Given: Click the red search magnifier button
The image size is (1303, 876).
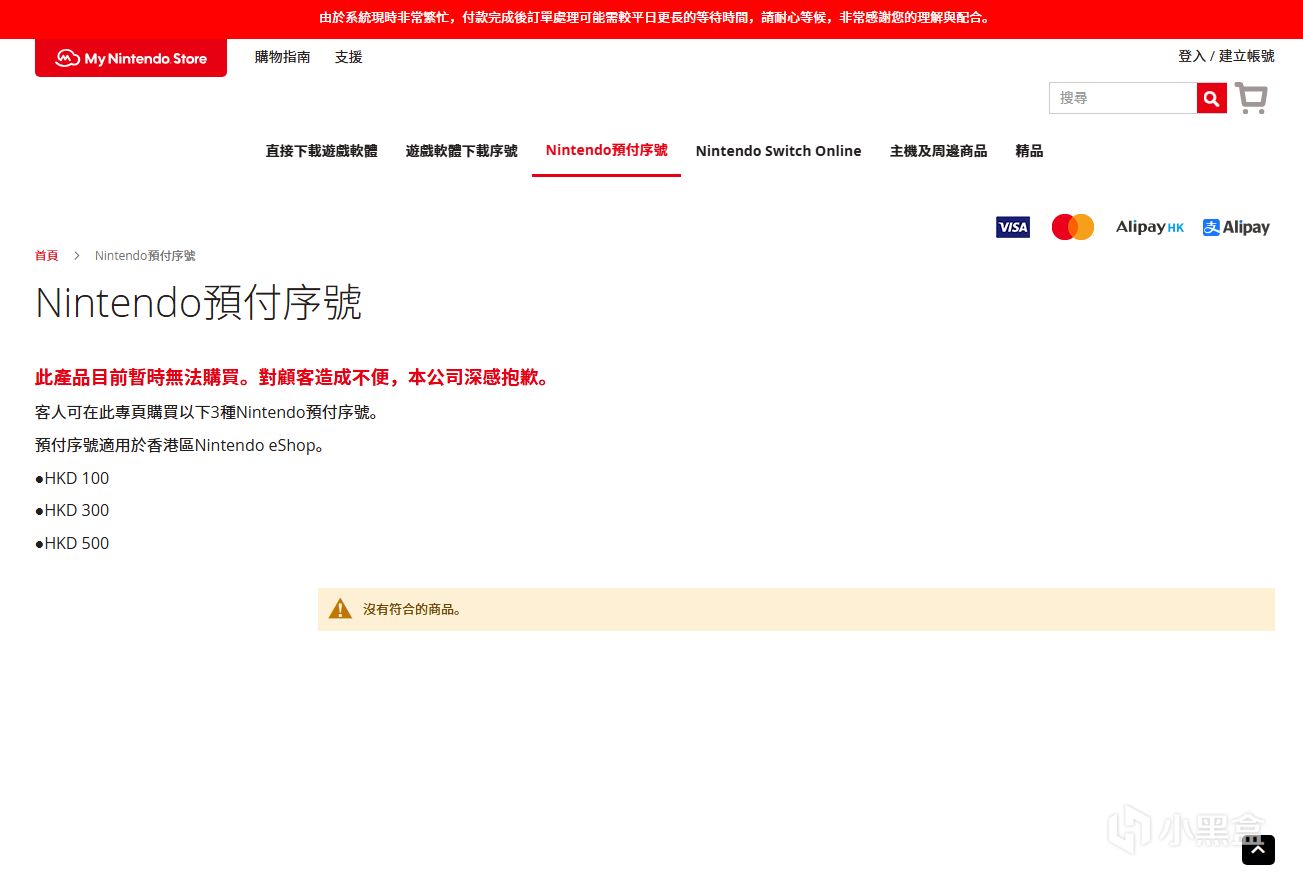Looking at the screenshot, I should 1211,98.
